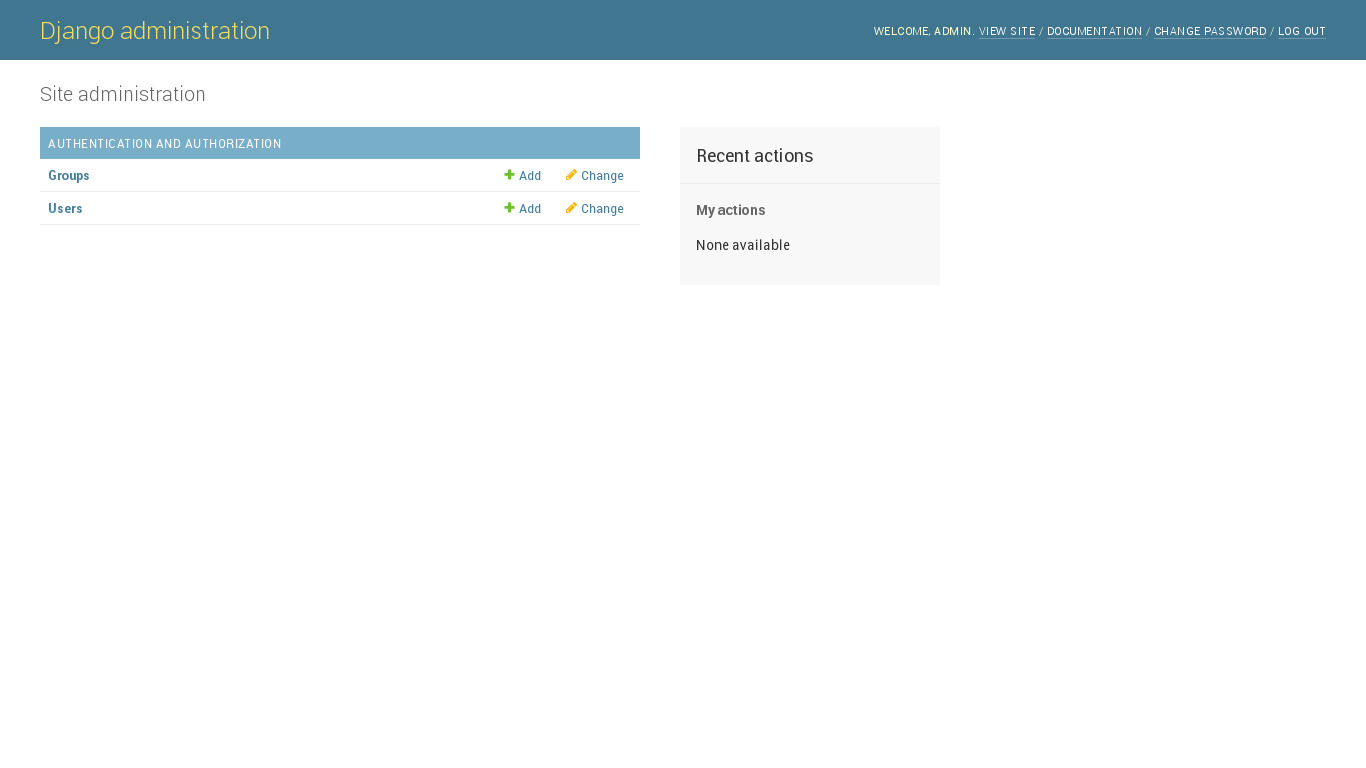This screenshot has height=768, width=1366.
Task: Click the Change text link for Groups
Action: click(602, 176)
